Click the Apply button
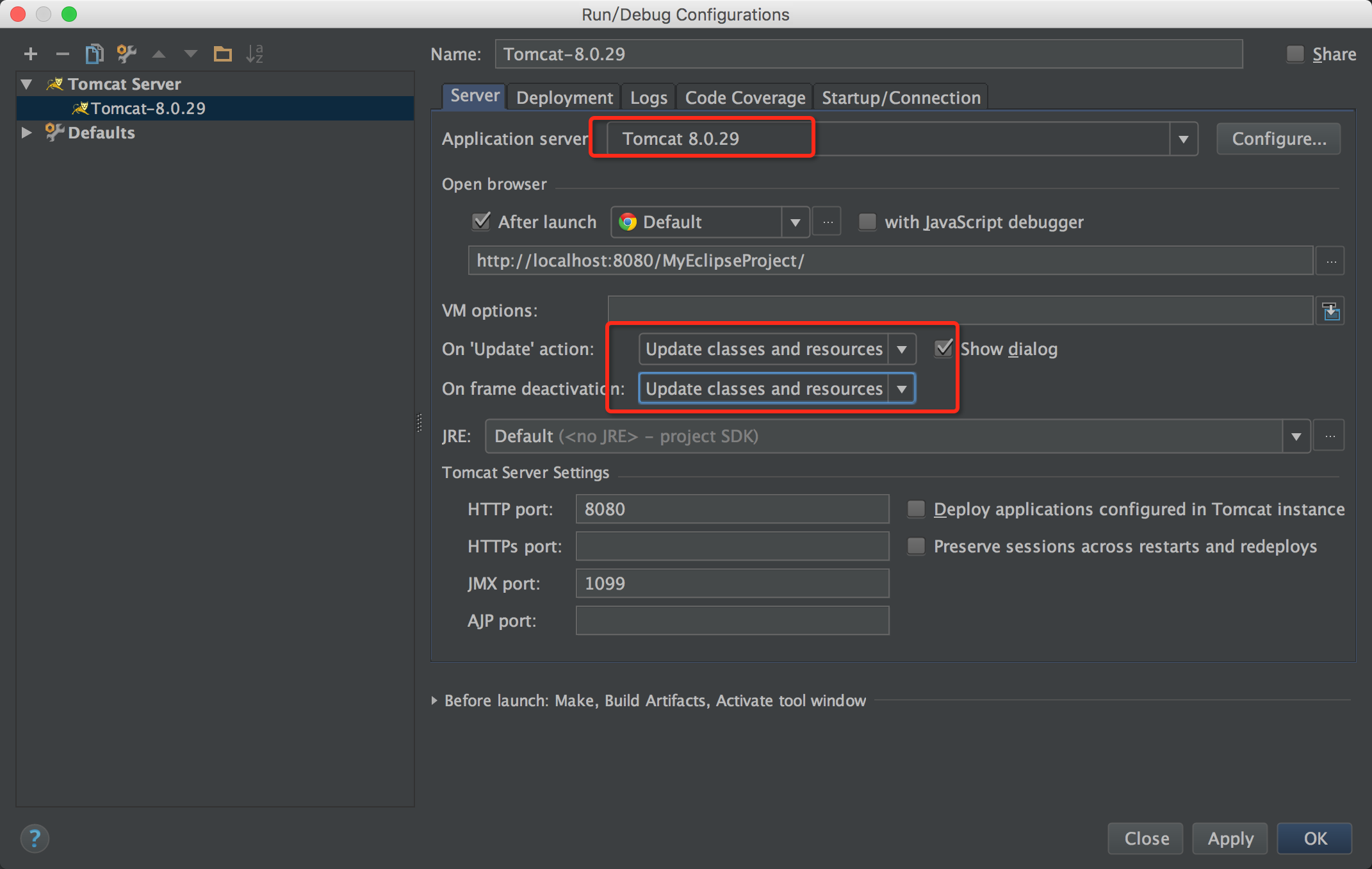Image resolution: width=1372 pixels, height=869 pixels. click(1230, 838)
